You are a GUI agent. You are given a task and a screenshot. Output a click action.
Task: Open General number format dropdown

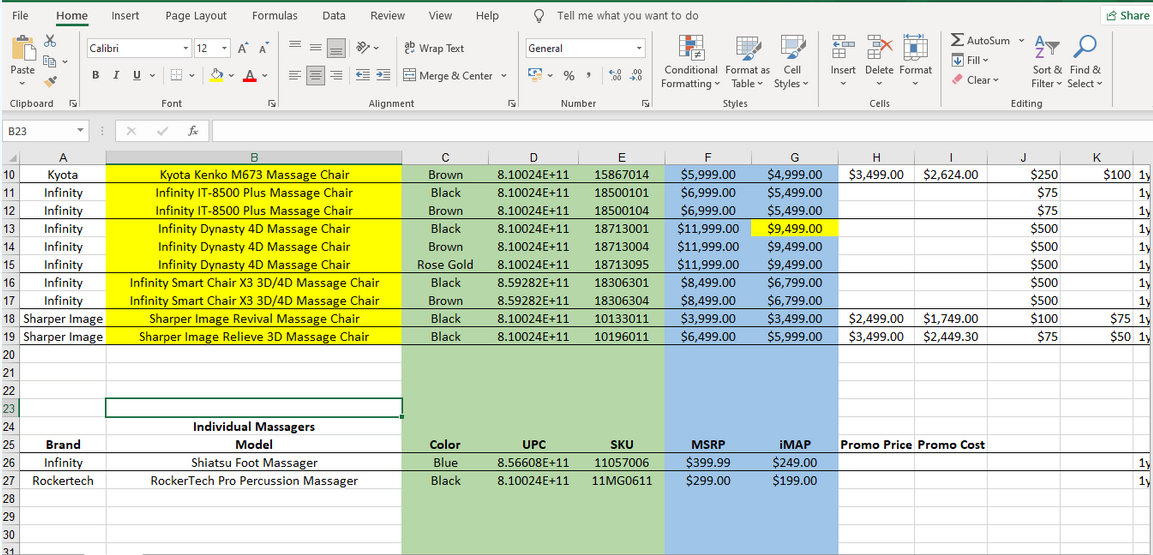pyautogui.click(x=639, y=49)
